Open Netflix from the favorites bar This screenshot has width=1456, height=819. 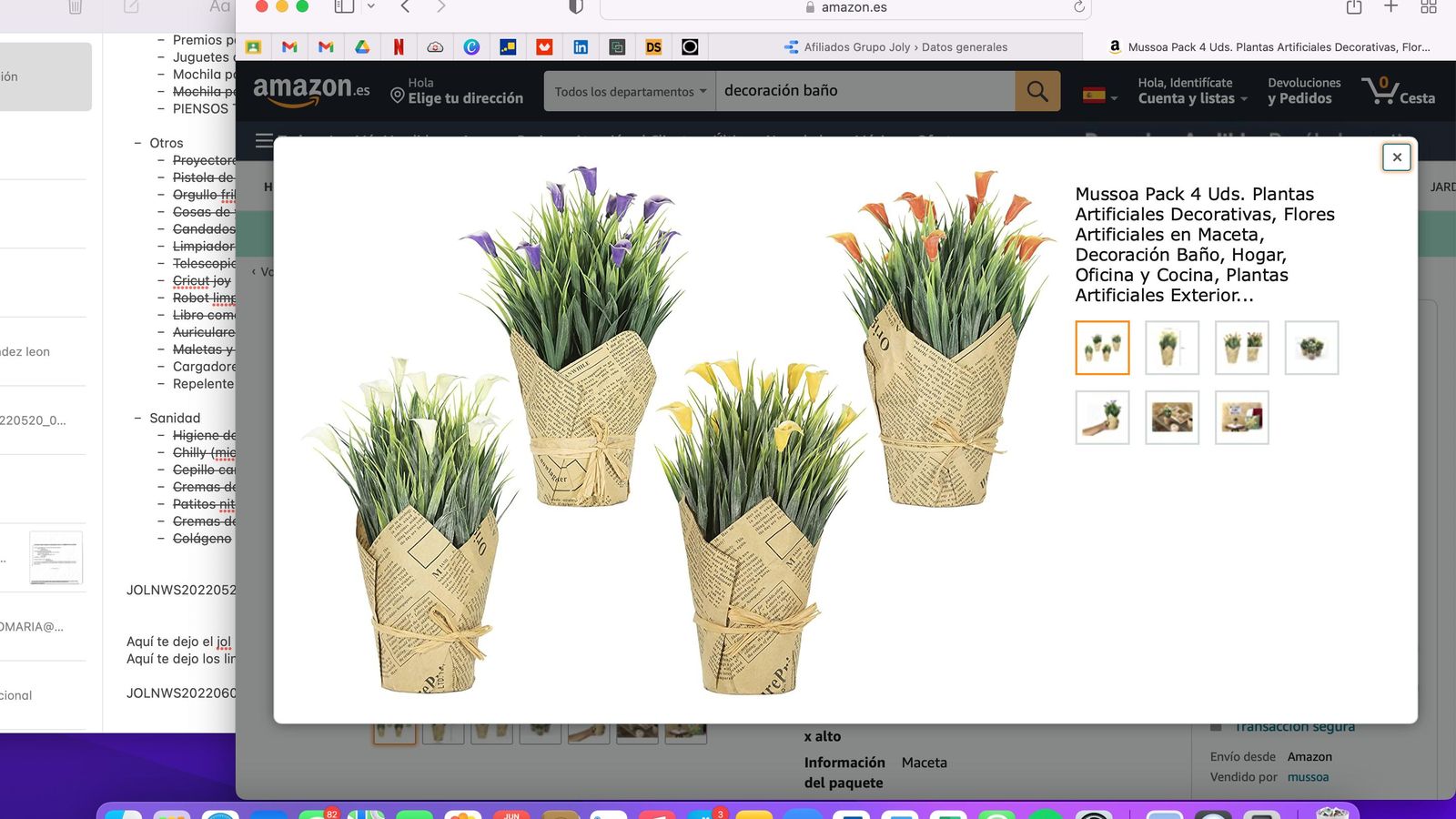(399, 46)
